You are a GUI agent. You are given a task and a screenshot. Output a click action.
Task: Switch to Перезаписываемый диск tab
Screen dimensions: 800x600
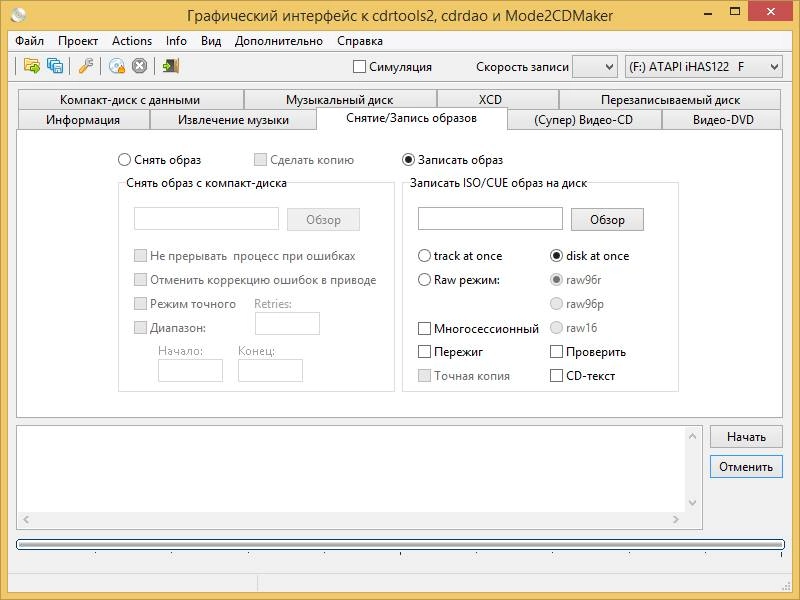[x=670, y=99]
